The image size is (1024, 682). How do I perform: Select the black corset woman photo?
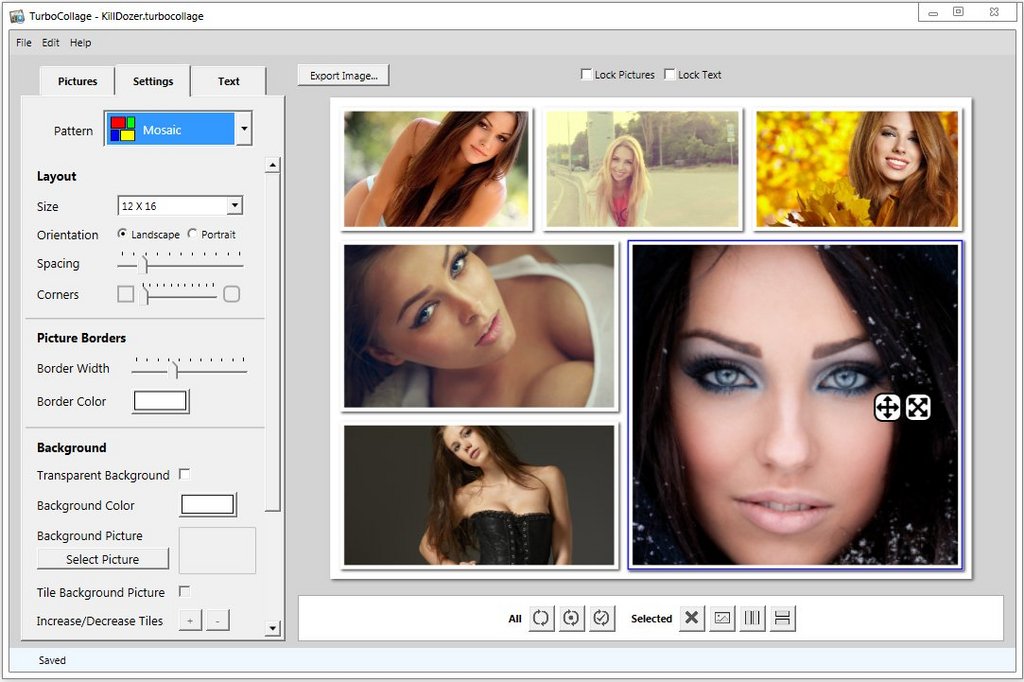coord(479,495)
